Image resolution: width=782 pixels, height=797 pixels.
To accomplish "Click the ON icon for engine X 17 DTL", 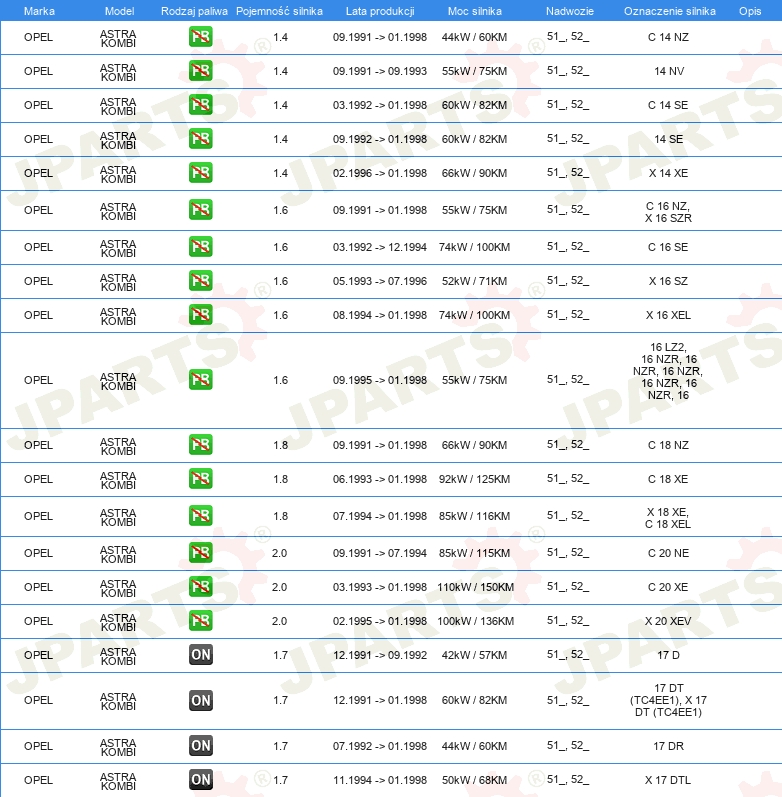I will coord(200,780).
